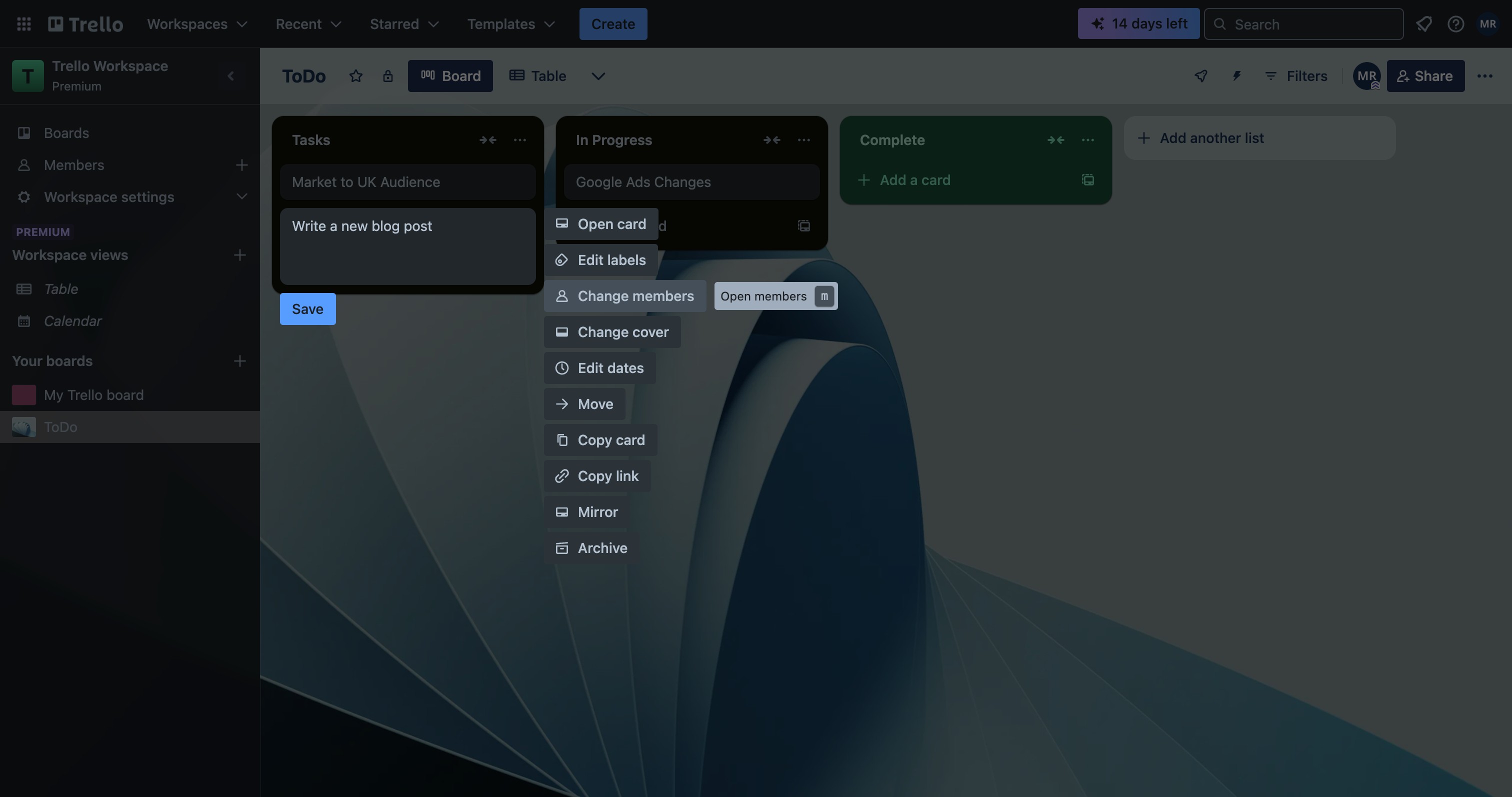1512x797 pixels.
Task: Click the 14 days left button
Action: click(x=1138, y=24)
